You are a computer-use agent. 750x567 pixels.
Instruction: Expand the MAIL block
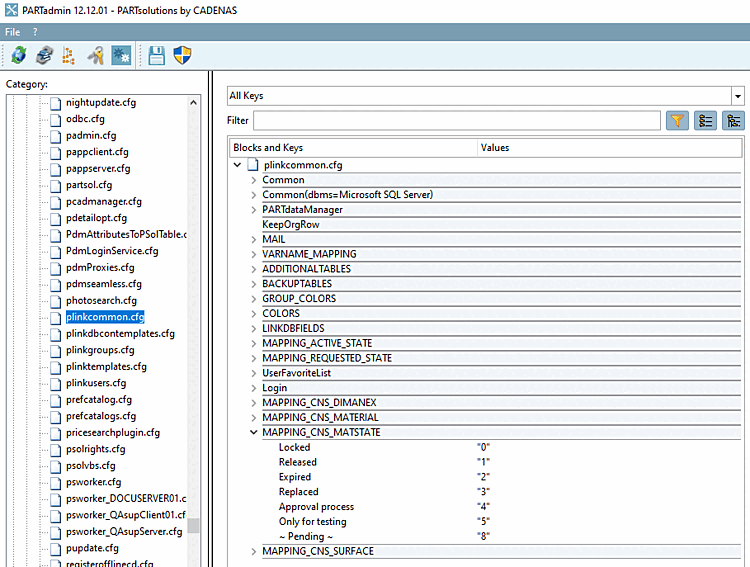coord(254,240)
